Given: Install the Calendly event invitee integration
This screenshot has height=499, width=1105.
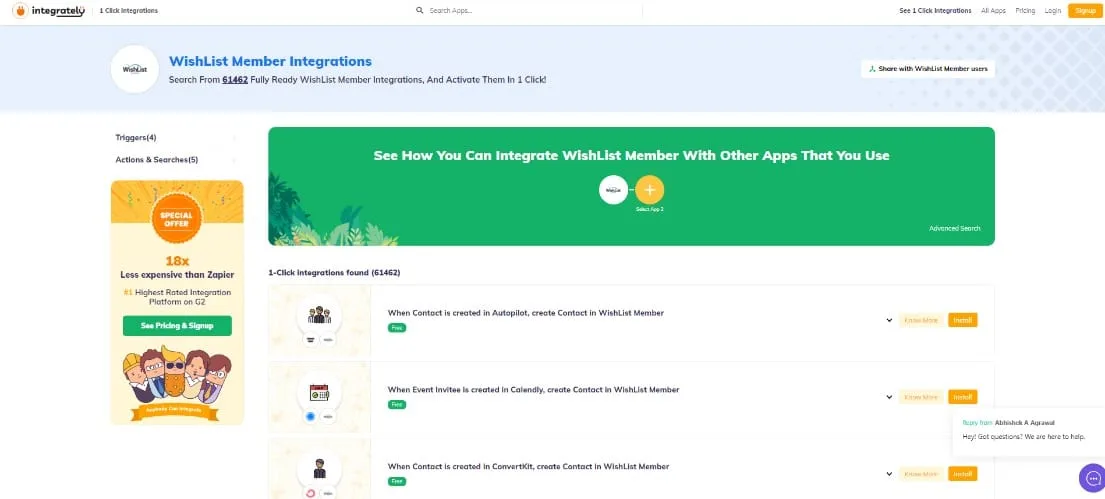Looking at the screenshot, I should [963, 397].
